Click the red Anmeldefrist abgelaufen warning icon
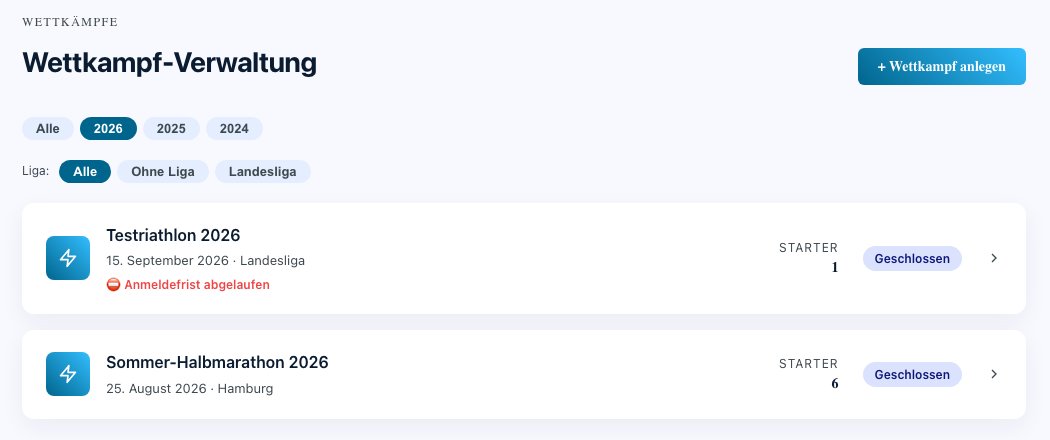The image size is (1050, 440). [x=113, y=285]
